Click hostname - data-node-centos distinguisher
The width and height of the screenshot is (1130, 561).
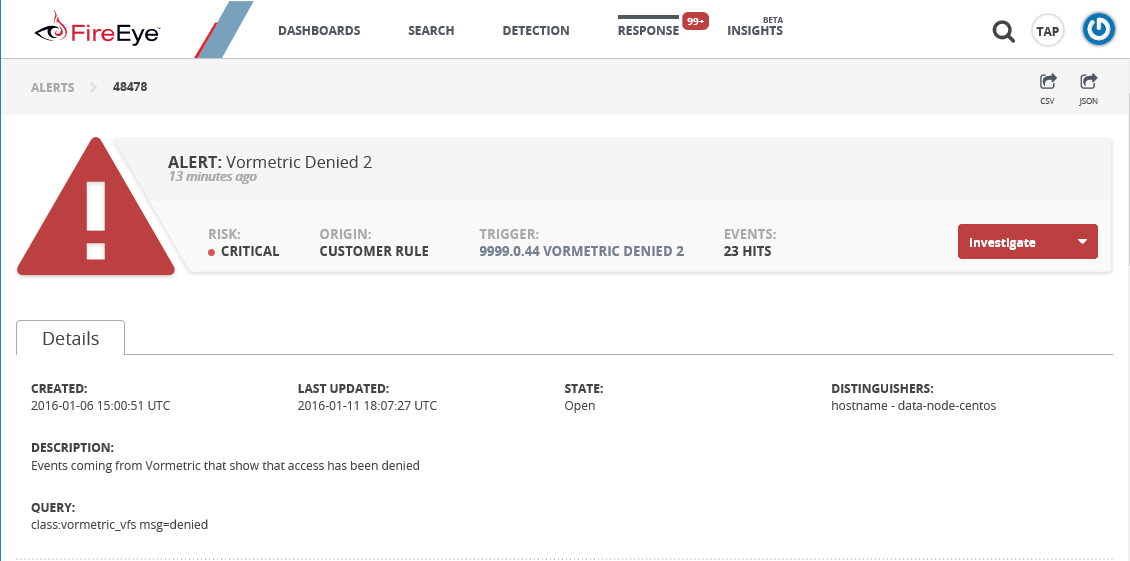pyautogui.click(x=914, y=405)
